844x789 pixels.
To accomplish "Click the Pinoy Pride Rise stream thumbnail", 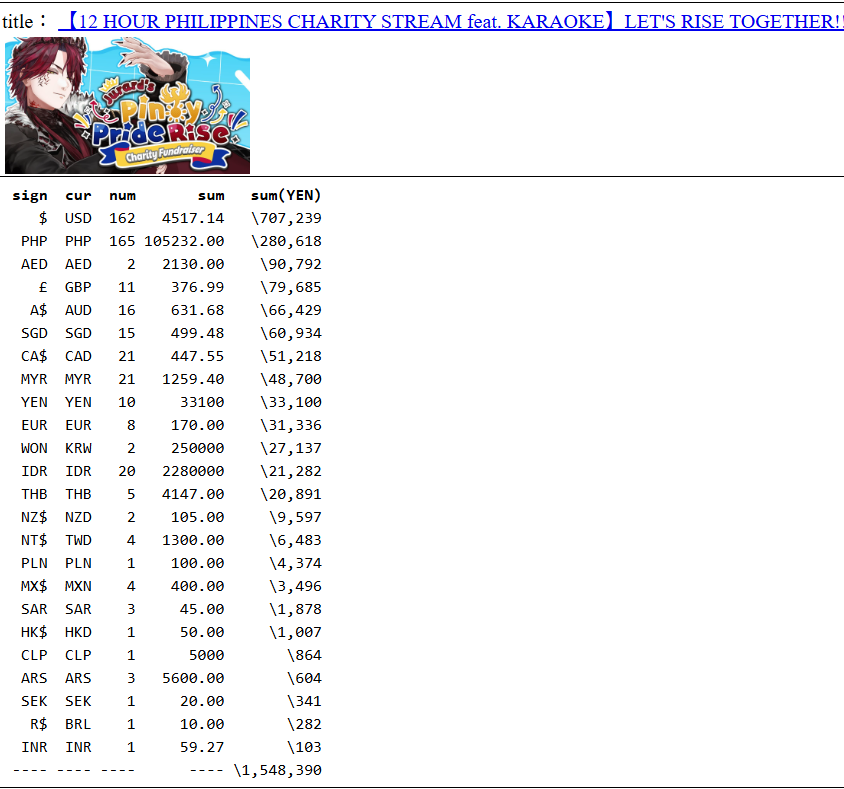I will click(x=128, y=105).
